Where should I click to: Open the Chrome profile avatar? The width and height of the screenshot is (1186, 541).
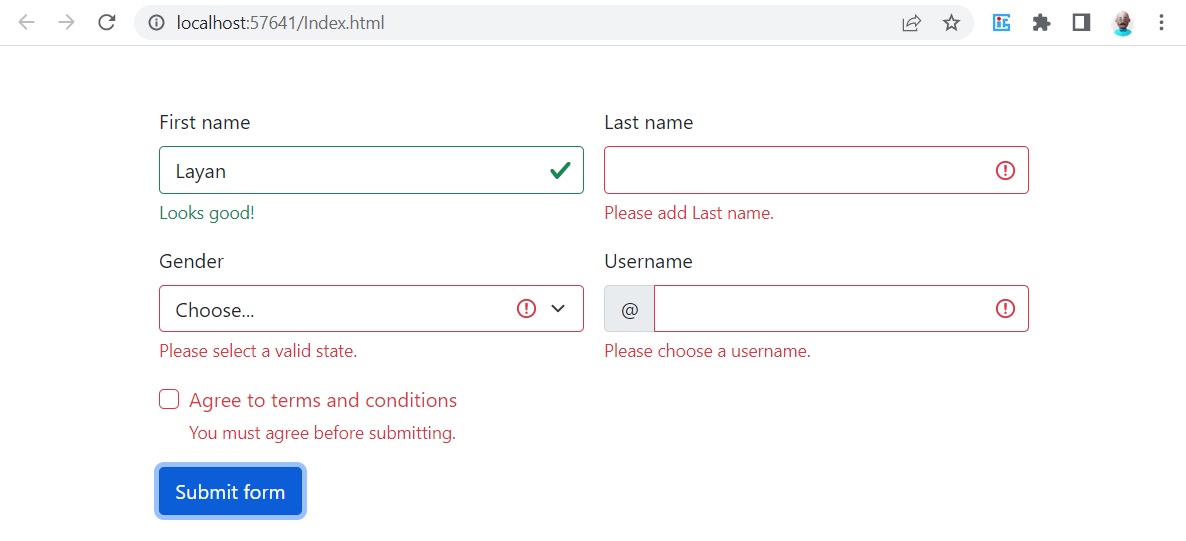coord(1122,23)
